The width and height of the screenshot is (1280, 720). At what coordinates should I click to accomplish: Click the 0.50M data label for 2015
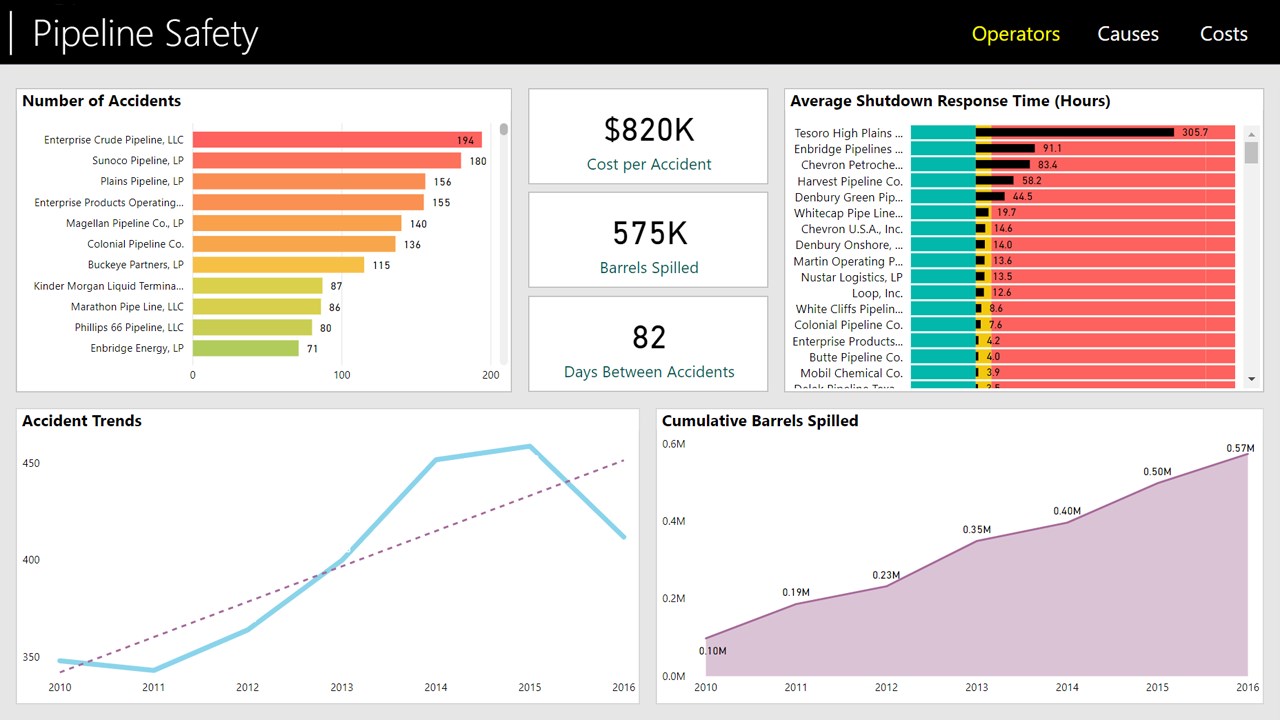pos(1157,472)
